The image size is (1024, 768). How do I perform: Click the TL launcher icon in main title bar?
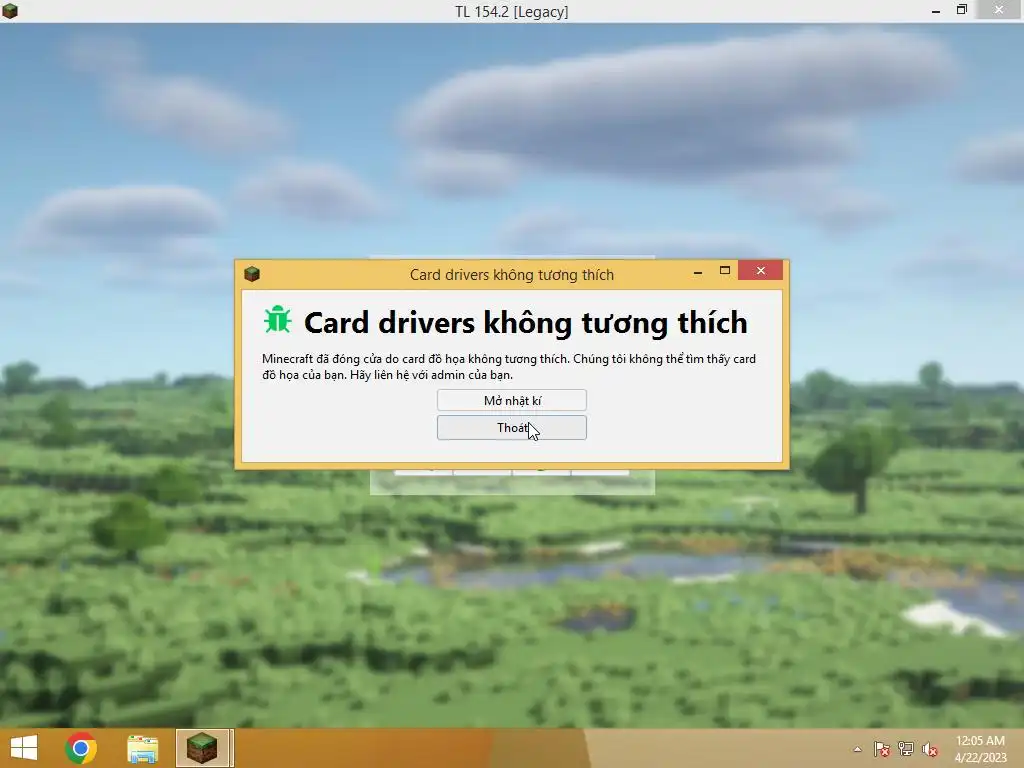(x=10, y=10)
